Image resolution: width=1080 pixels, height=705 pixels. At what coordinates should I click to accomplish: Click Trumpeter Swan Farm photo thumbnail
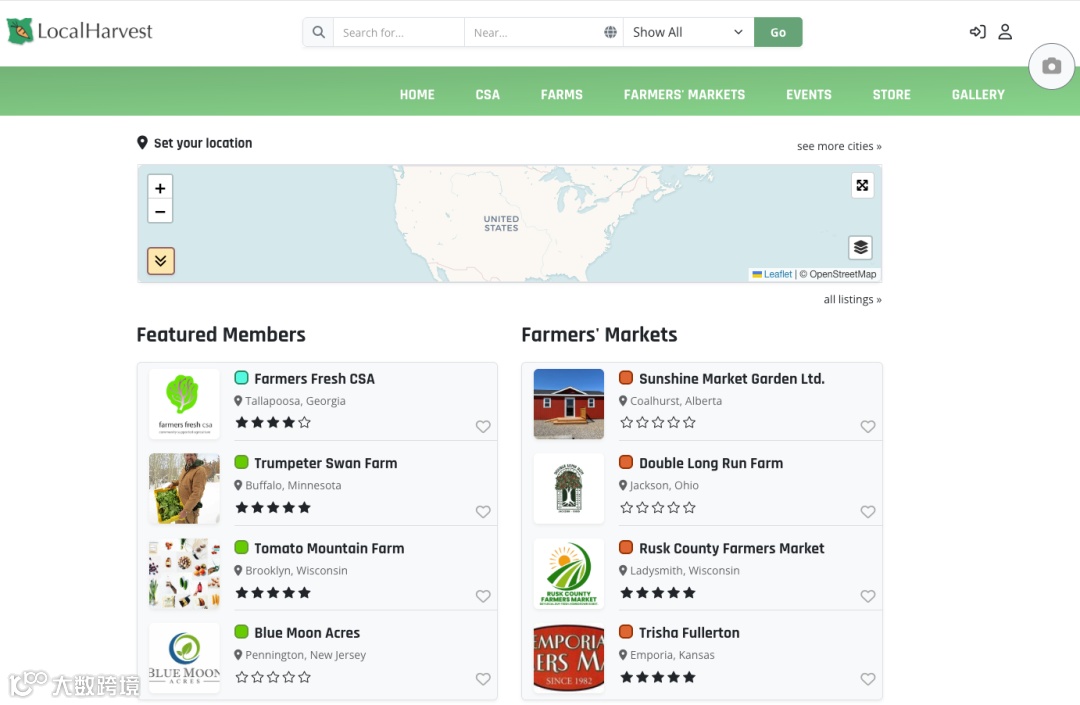184,489
